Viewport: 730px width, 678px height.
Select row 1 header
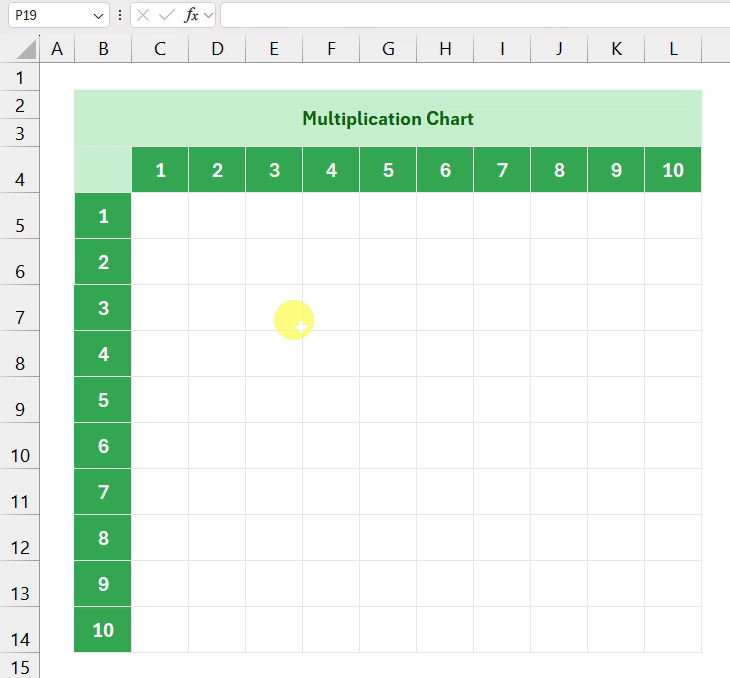coord(20,77)
